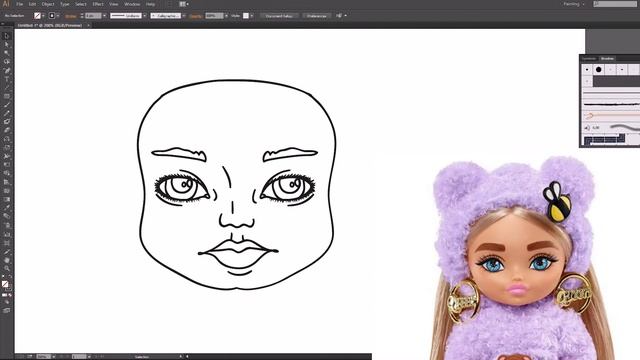Switch to the Brushes panel tab
This screenshot has height=360, width=640.
pyautogui.click(x=607, y=58)
